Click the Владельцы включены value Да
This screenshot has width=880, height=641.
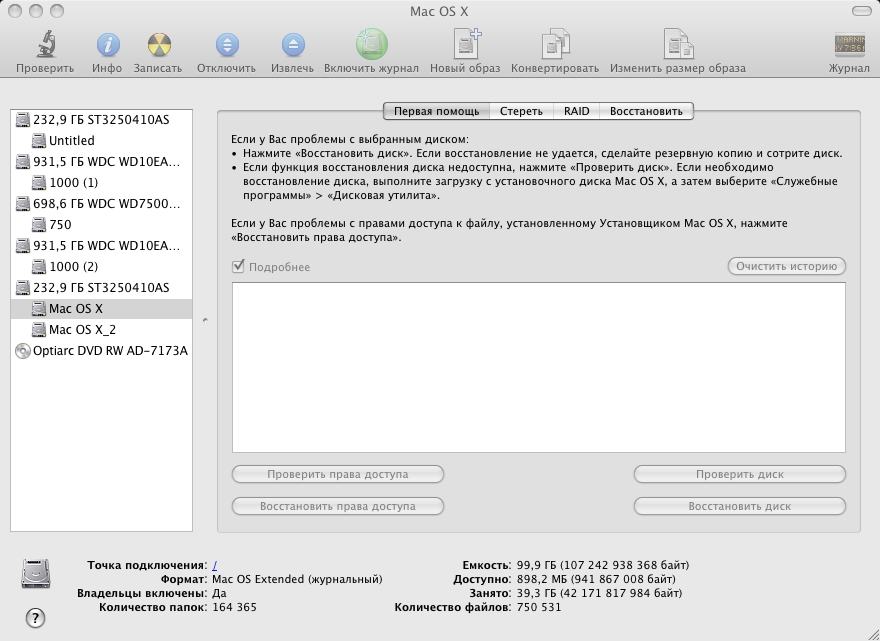click(x=219, y=593)
